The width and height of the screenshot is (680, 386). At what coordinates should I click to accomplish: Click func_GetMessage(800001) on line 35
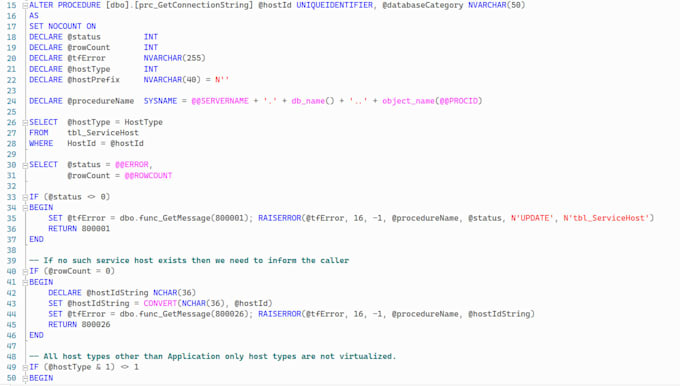[x=194, y=218]
